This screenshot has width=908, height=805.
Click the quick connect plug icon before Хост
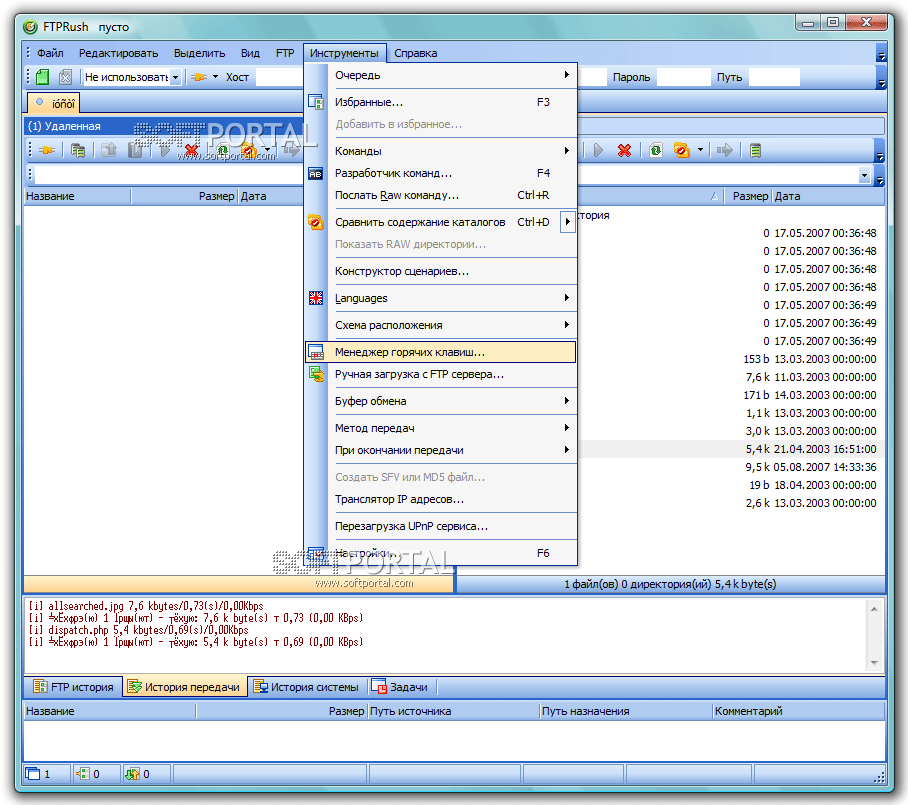click(199, 77)
